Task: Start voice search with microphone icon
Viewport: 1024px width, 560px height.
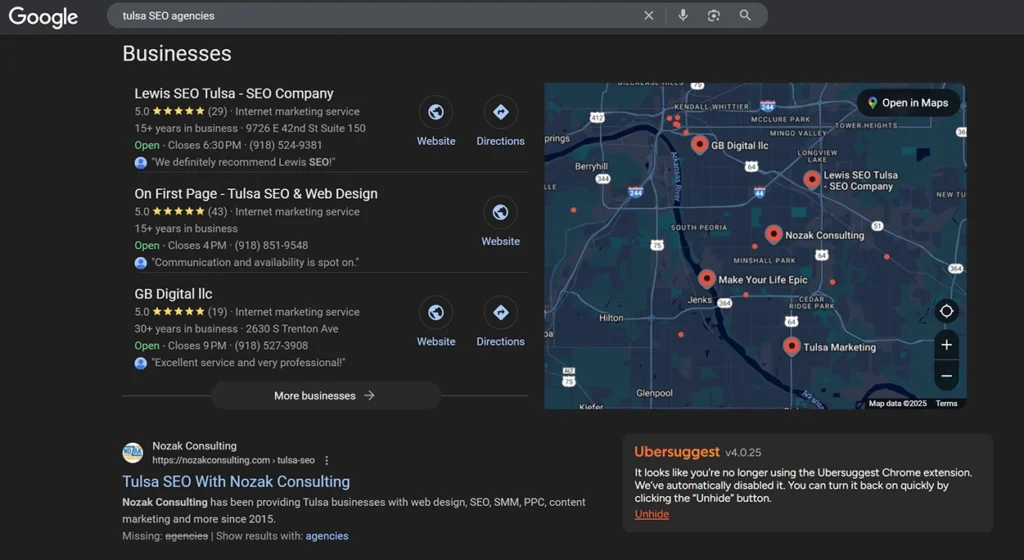Action: [x=683, y=15]
